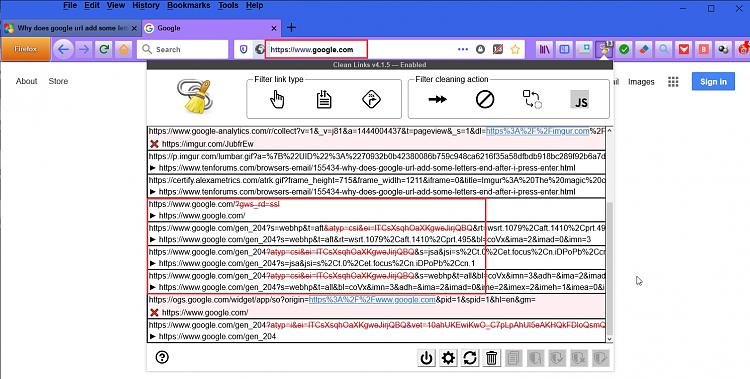750x379 pixels.
Task: Toggle the JS cleaning action filter
Action: tap(581, 100)
